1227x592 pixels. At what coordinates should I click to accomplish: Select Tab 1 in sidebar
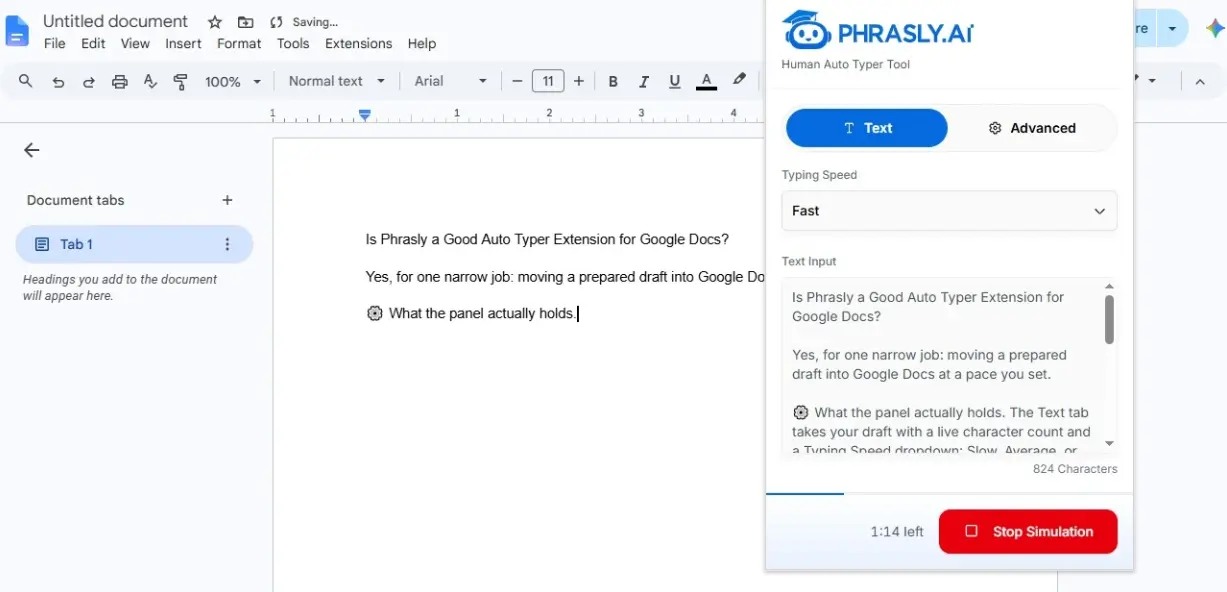click(x=134, y=244)
